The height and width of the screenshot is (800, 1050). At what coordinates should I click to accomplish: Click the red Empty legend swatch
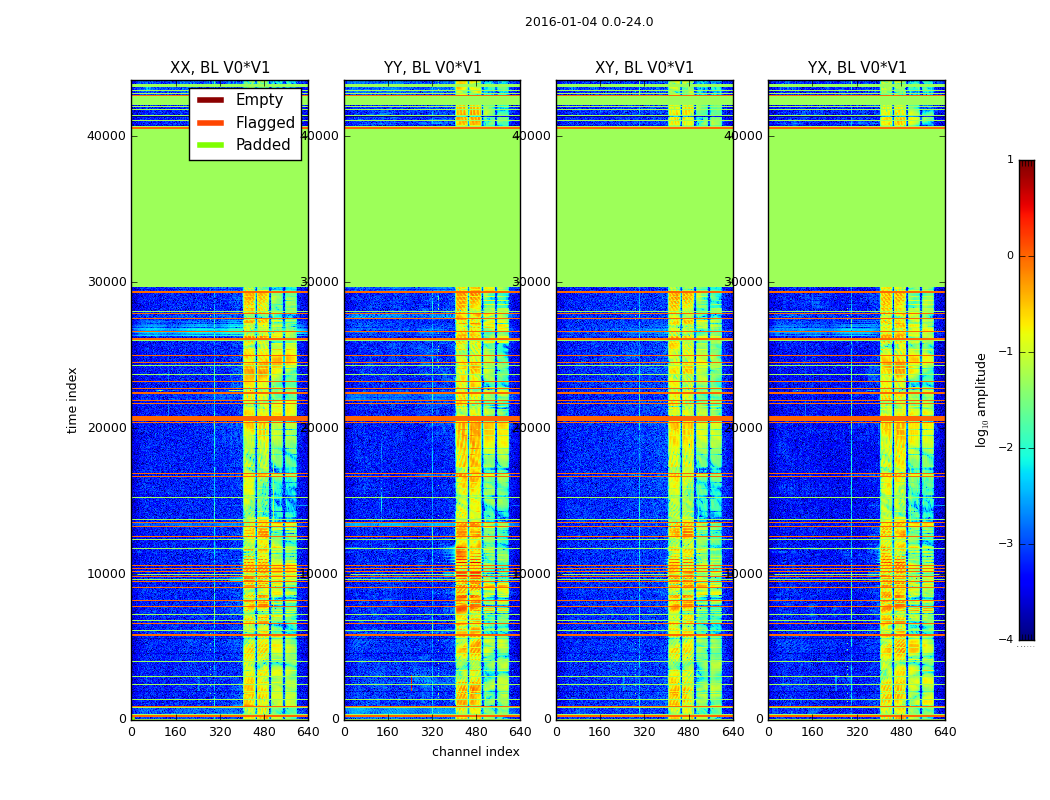[x=210, y=100]
